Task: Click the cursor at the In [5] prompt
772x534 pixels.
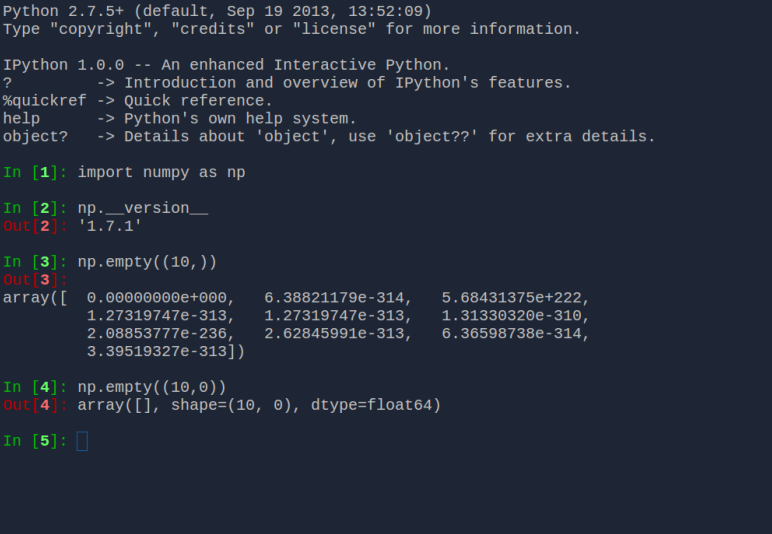Action: [x=82, y=441]
